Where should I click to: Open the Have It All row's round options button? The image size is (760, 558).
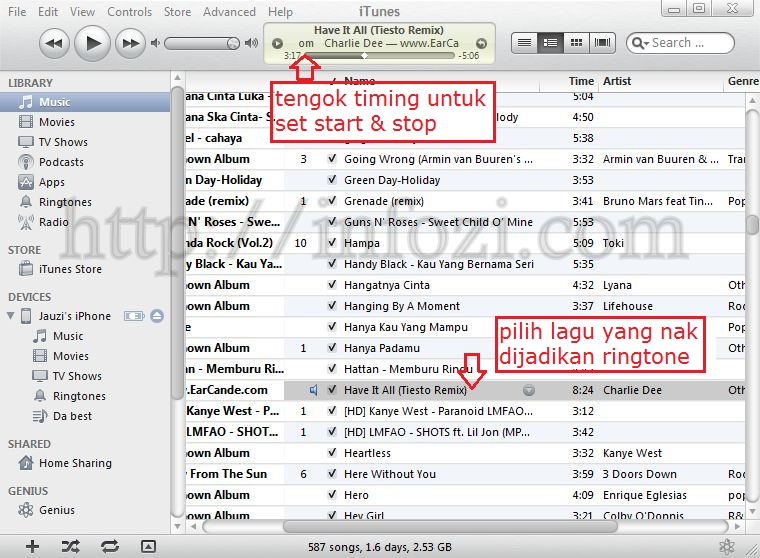pos(529,390)
